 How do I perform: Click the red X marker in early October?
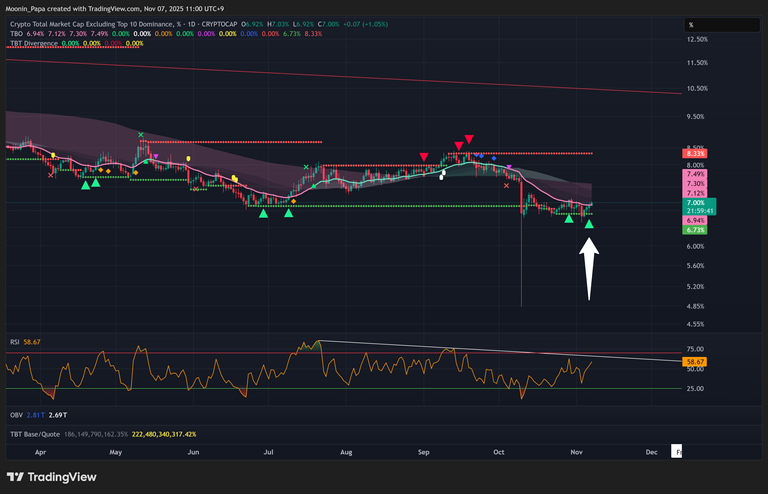[507, 185]
